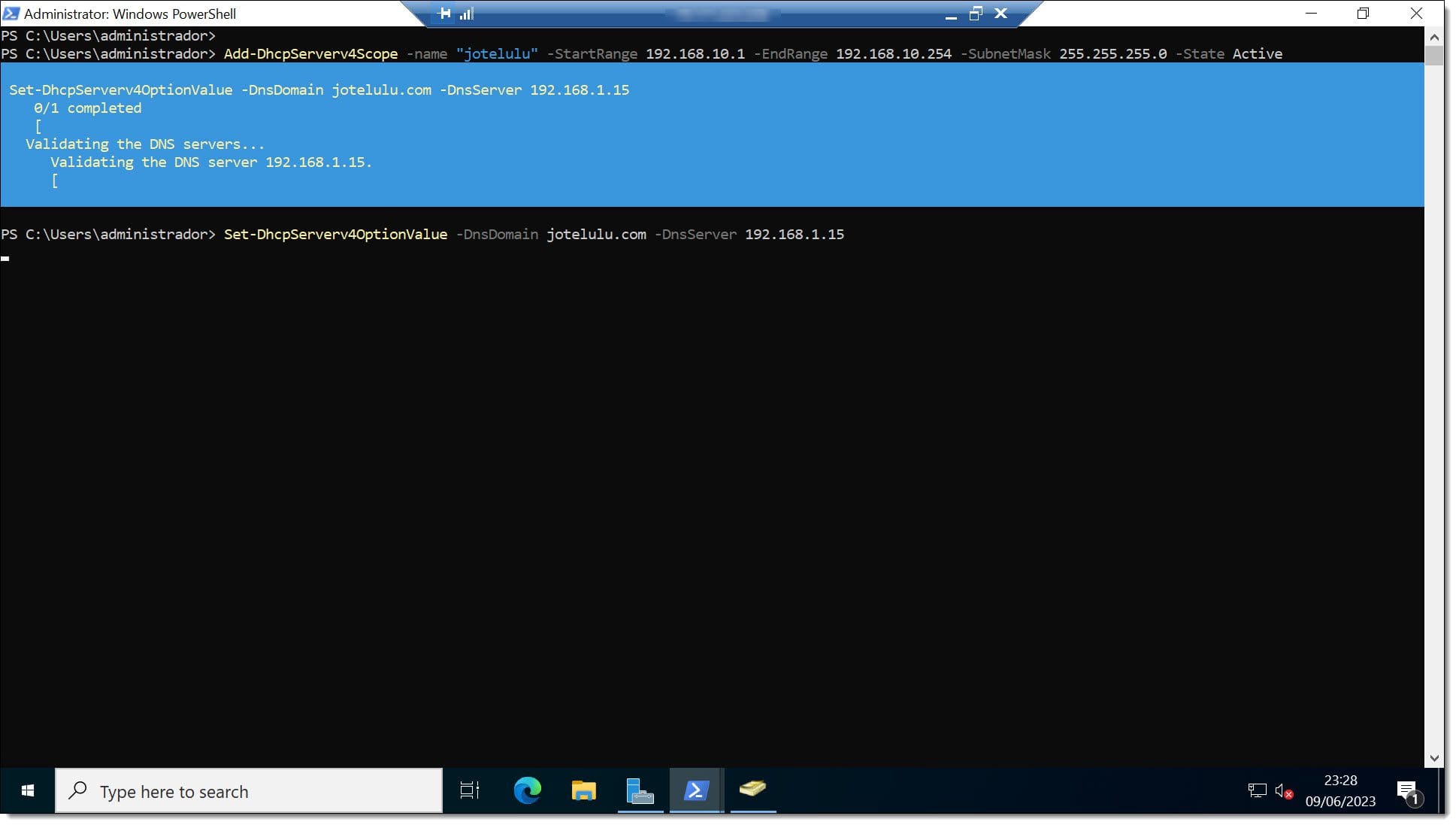Viewport: 1456px width, 825px height.
Task: Click the PowerShell icon in the title bar
Action: (11, 14)
